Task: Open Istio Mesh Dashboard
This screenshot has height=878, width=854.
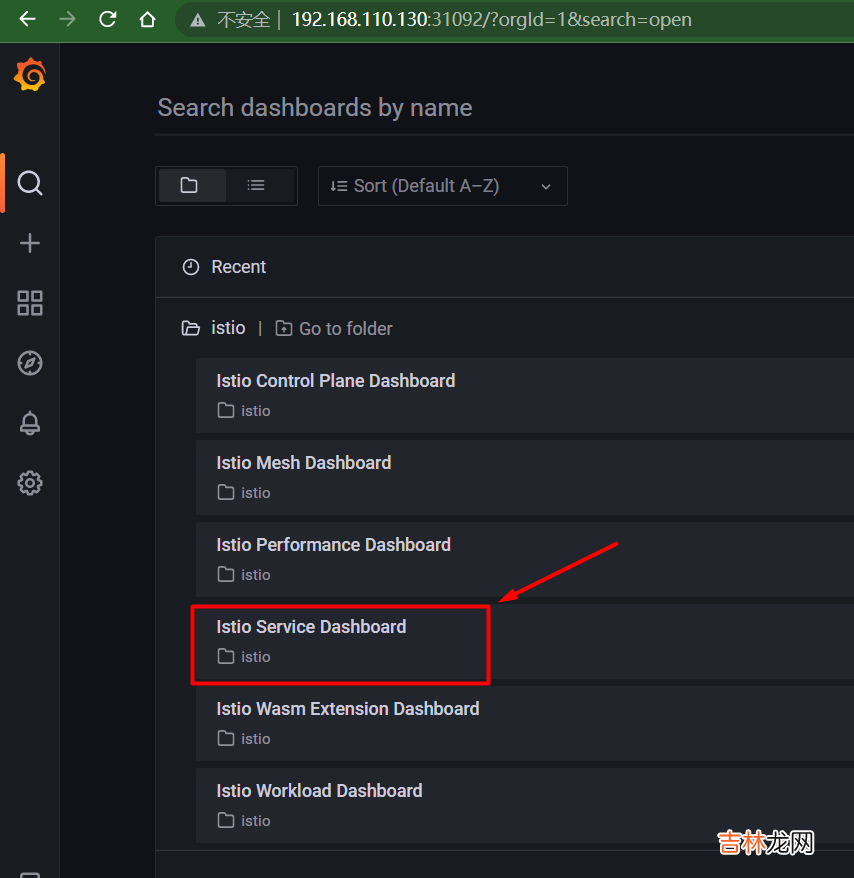Action: (303, 463)
